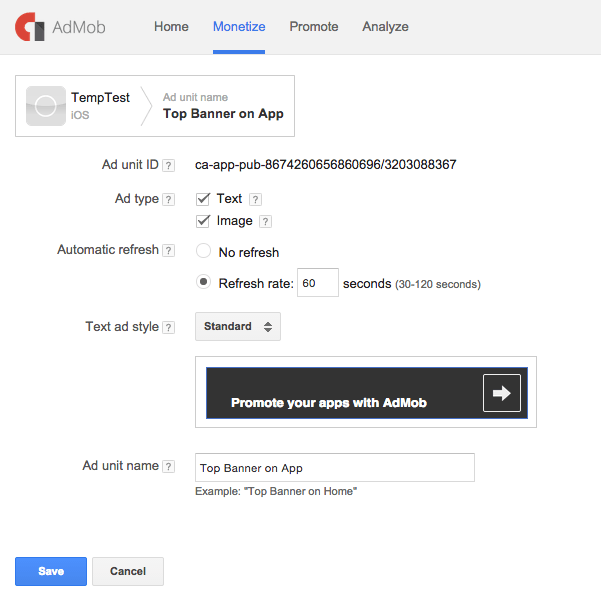Open help icon next to Text ad style
Screen dimensions: 601x605
point(168,327)
